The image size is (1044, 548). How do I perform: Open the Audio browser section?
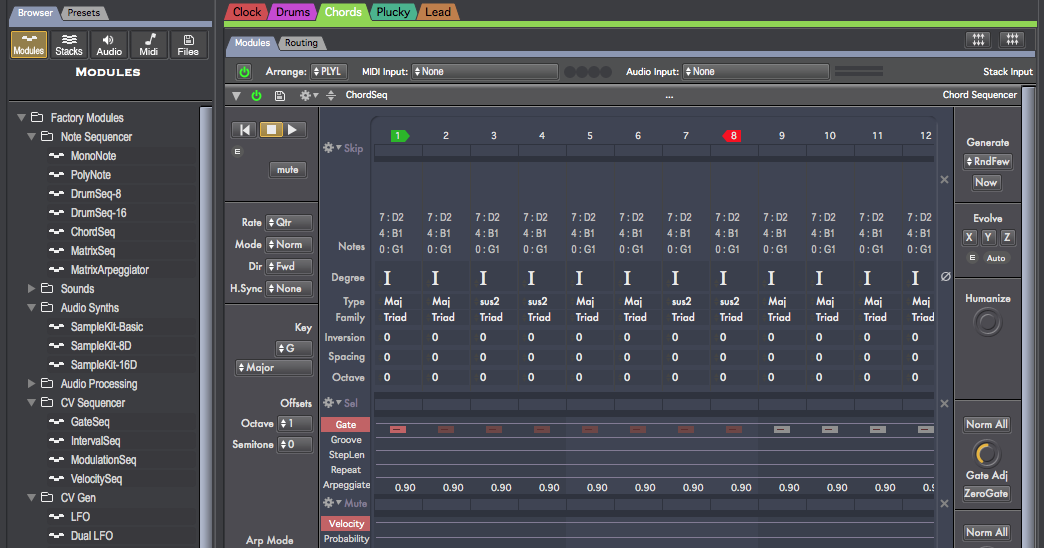click(109, 45)
